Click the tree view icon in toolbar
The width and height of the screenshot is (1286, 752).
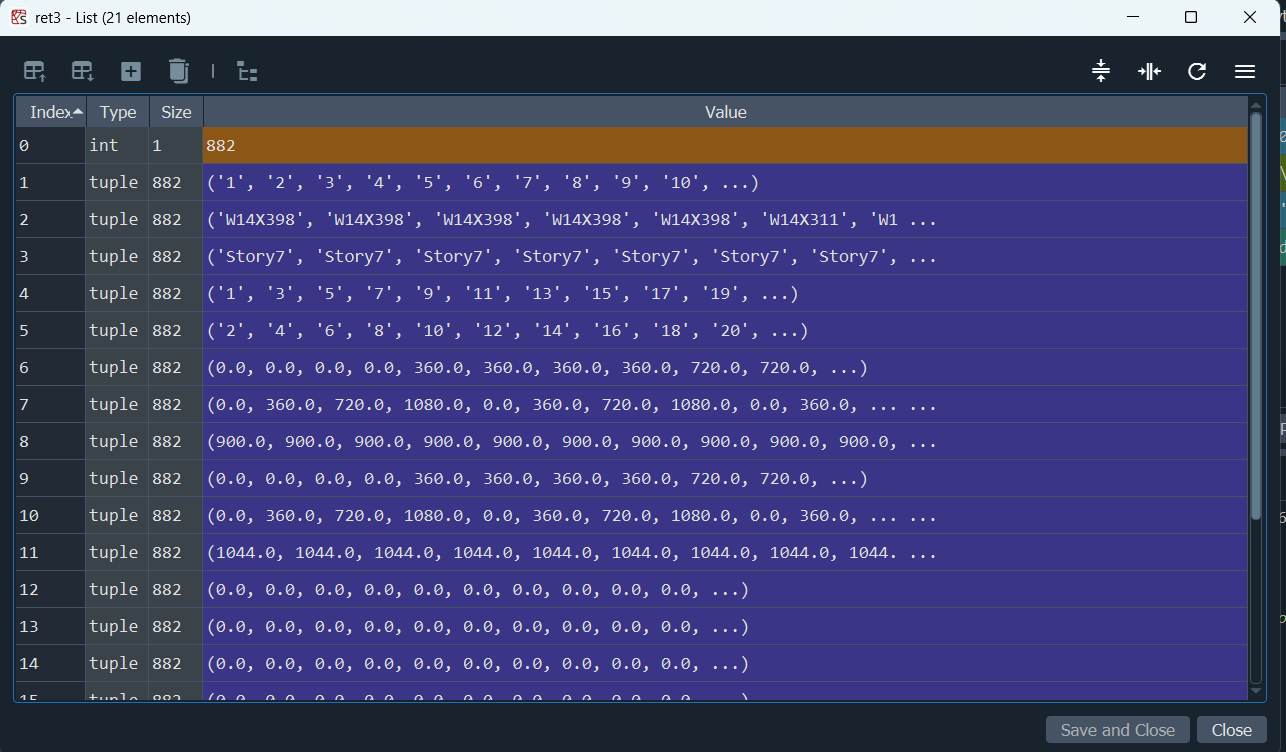247,71
